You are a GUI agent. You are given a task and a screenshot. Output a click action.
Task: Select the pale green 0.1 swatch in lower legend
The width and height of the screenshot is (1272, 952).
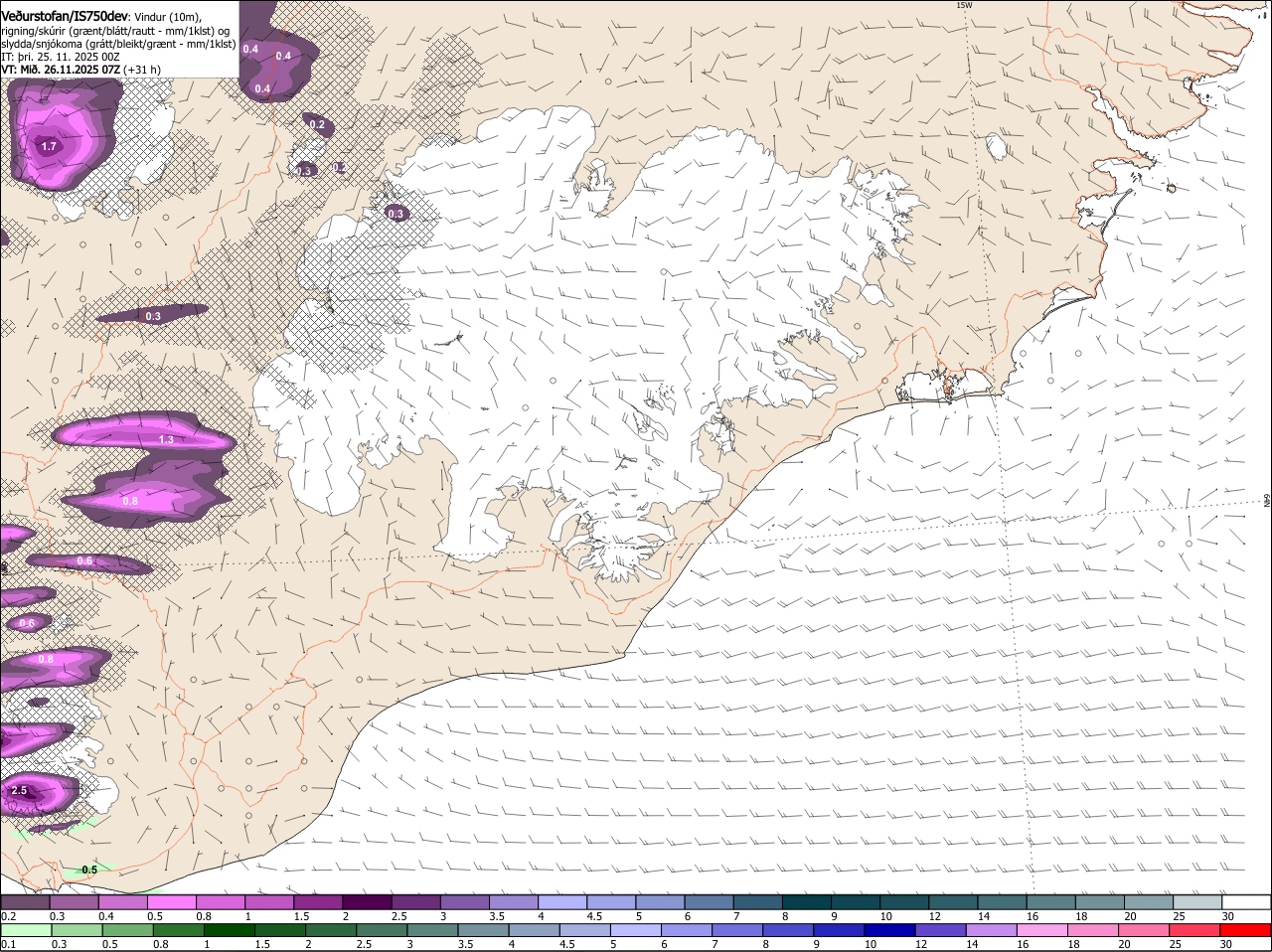(x=26, y=930)
